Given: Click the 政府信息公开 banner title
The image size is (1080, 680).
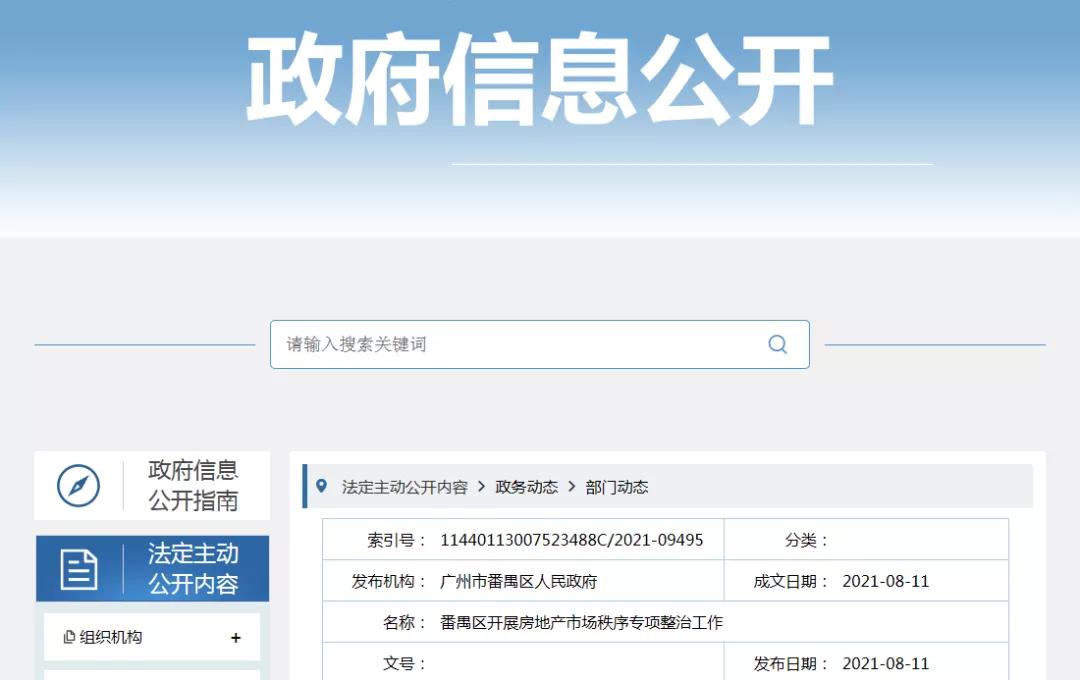Looking at the screenshot, I should [x=540, y=80].
